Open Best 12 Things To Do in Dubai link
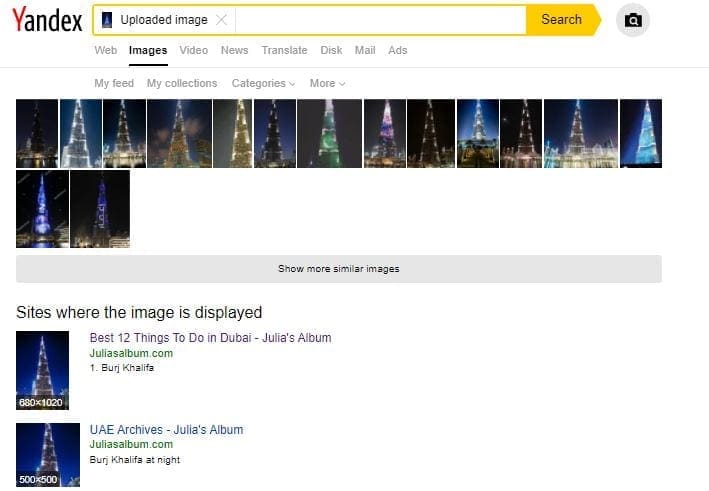 210,338
